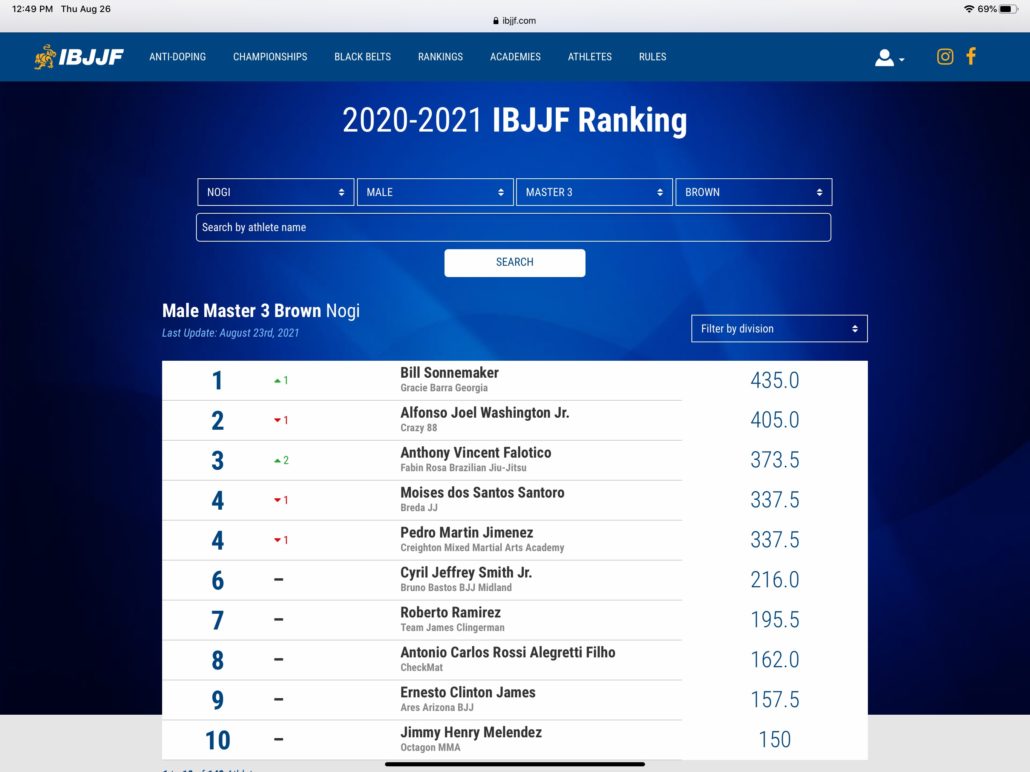This screenshot has height=772, width=1030.
Task: Click the 405.0 points score
Action: tap(775, 420)
